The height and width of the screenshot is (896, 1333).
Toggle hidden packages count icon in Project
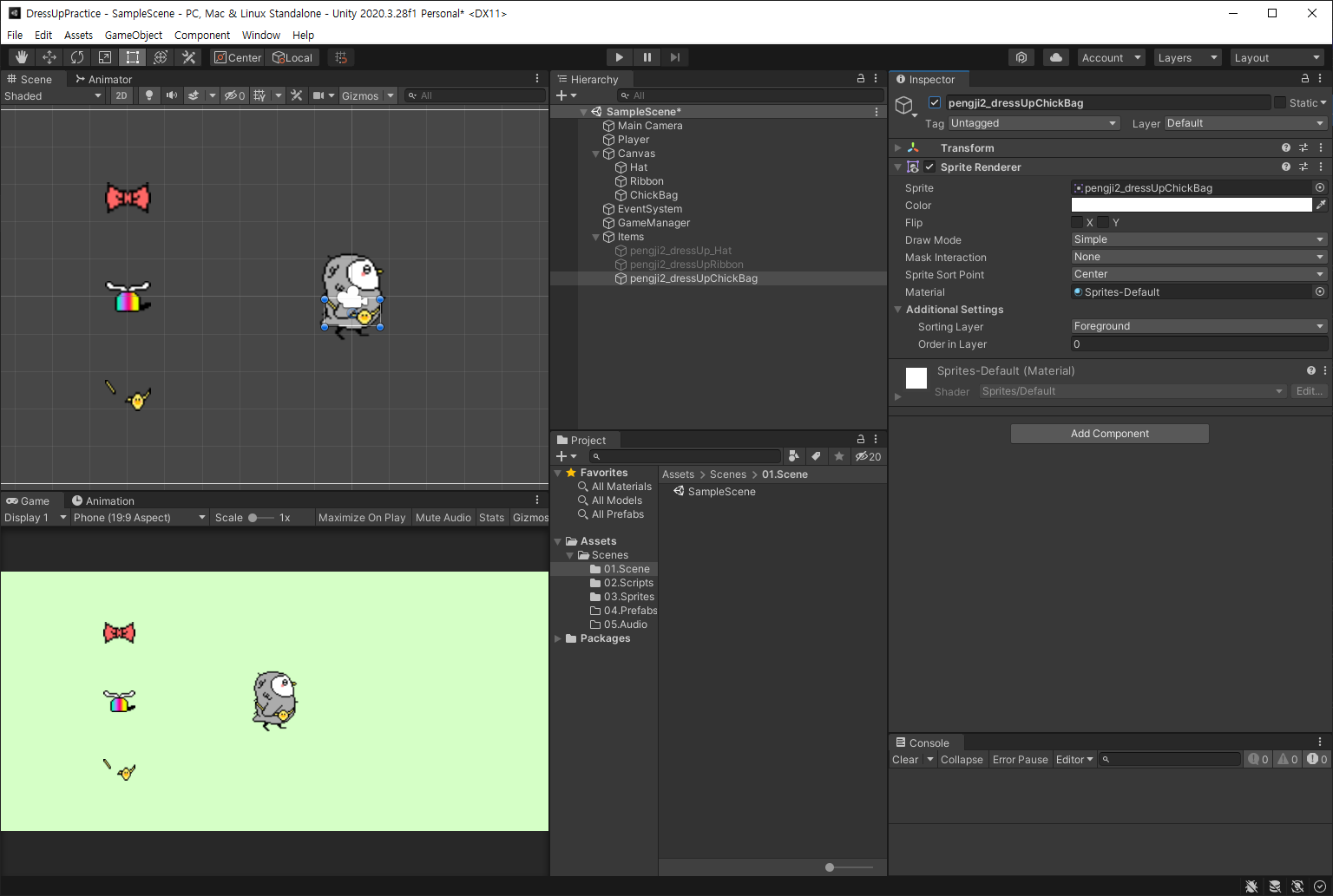coord(868,456)
